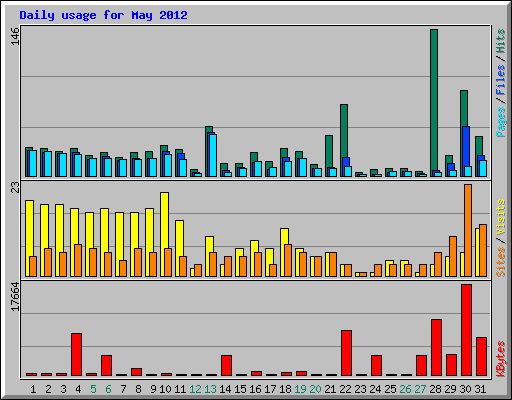Click the red KBytes bar for day 31
The image size is (512, 400).
click(x=481, y=356)
